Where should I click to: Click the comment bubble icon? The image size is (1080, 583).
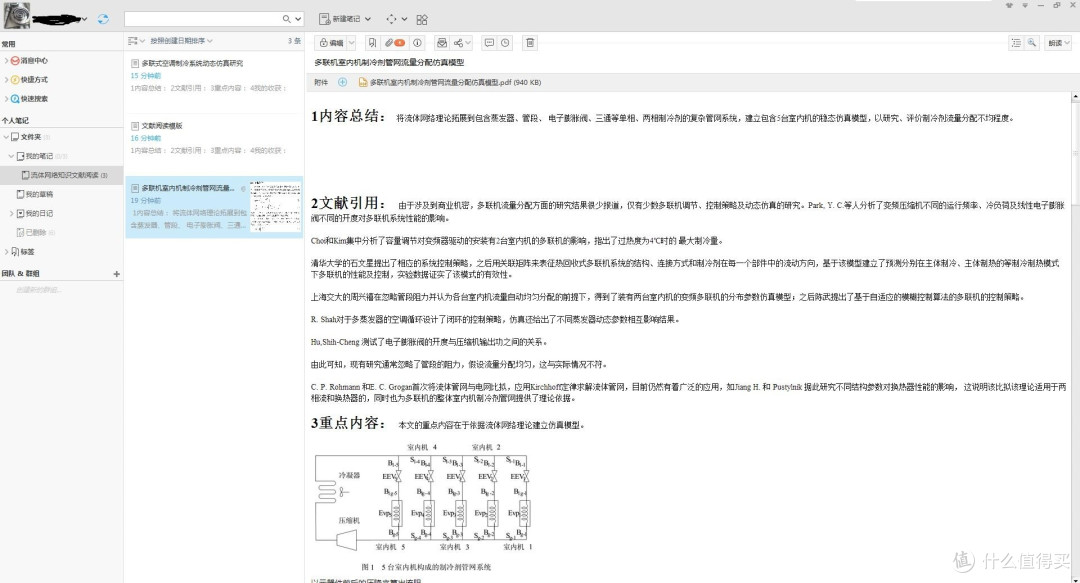pos(489,43)
